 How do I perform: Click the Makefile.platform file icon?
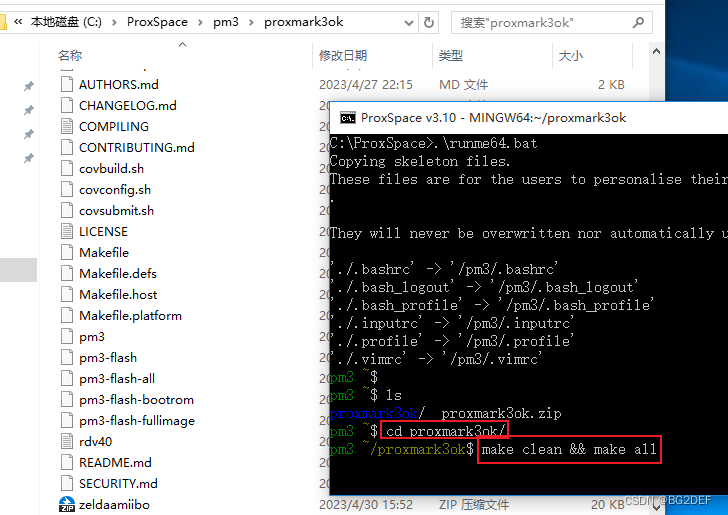(67, 315)
